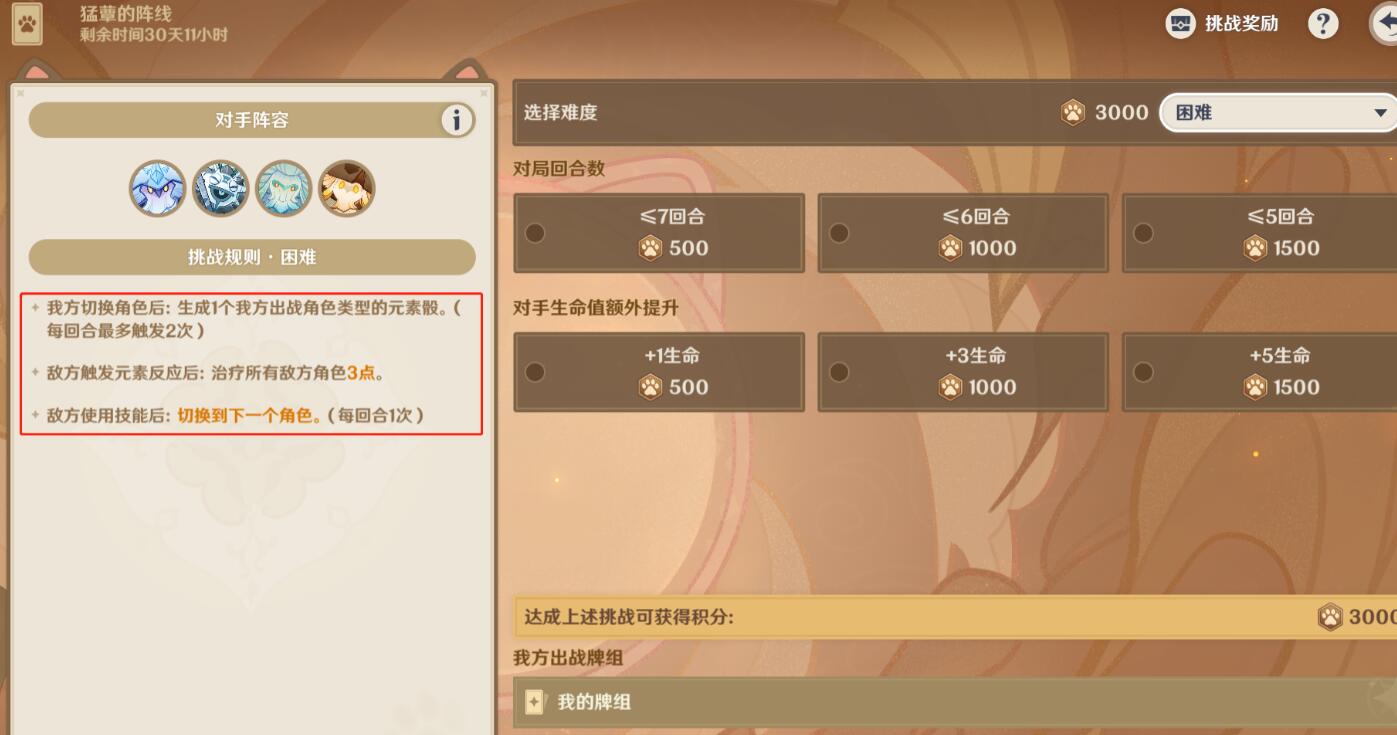1397x735 pixels.
Task: Select the ≤6回合 1000 point option
Action: (x=963, y=233)
